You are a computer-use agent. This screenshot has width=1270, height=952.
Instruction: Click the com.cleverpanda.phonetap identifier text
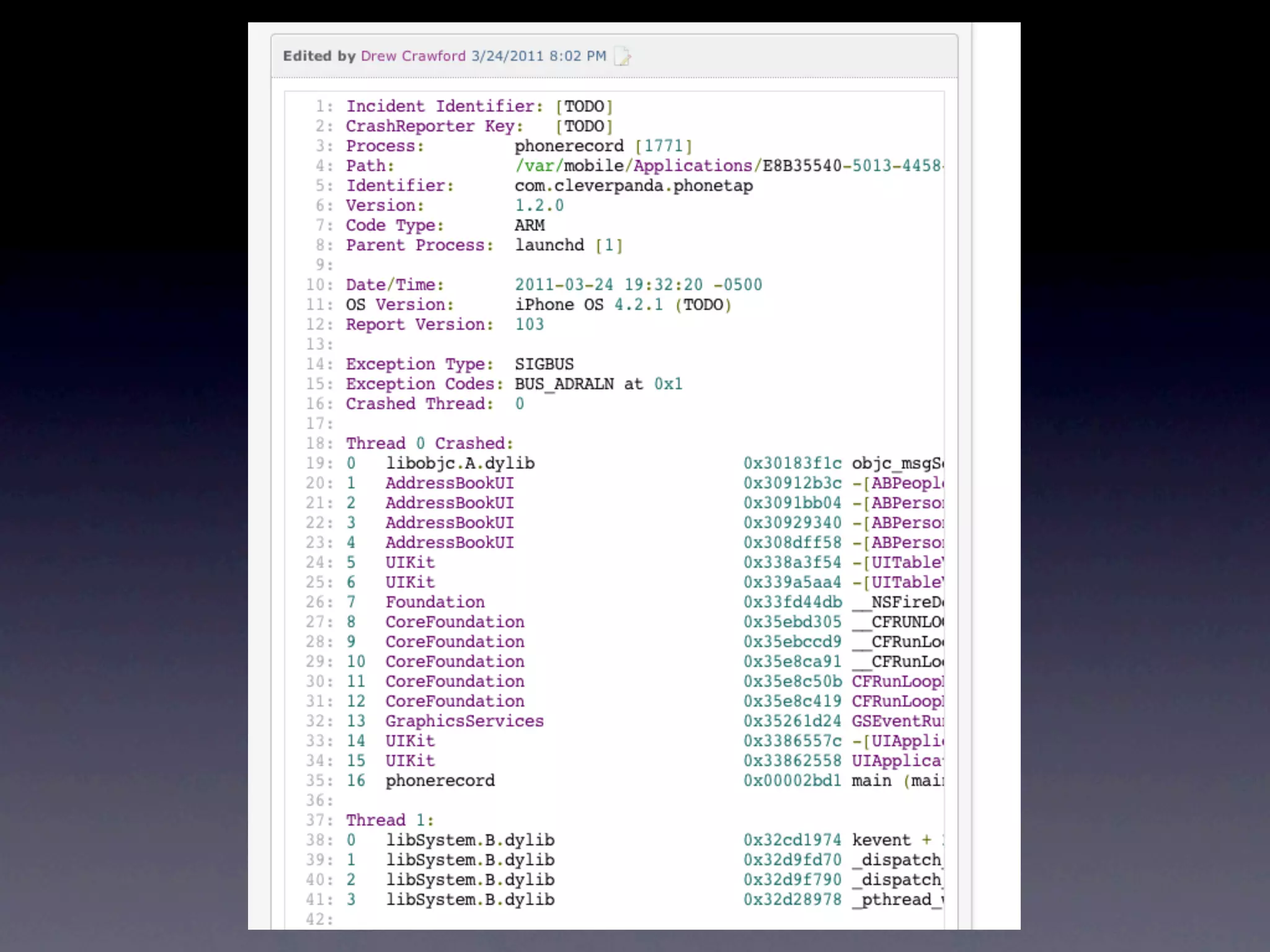tap(633, 185)
